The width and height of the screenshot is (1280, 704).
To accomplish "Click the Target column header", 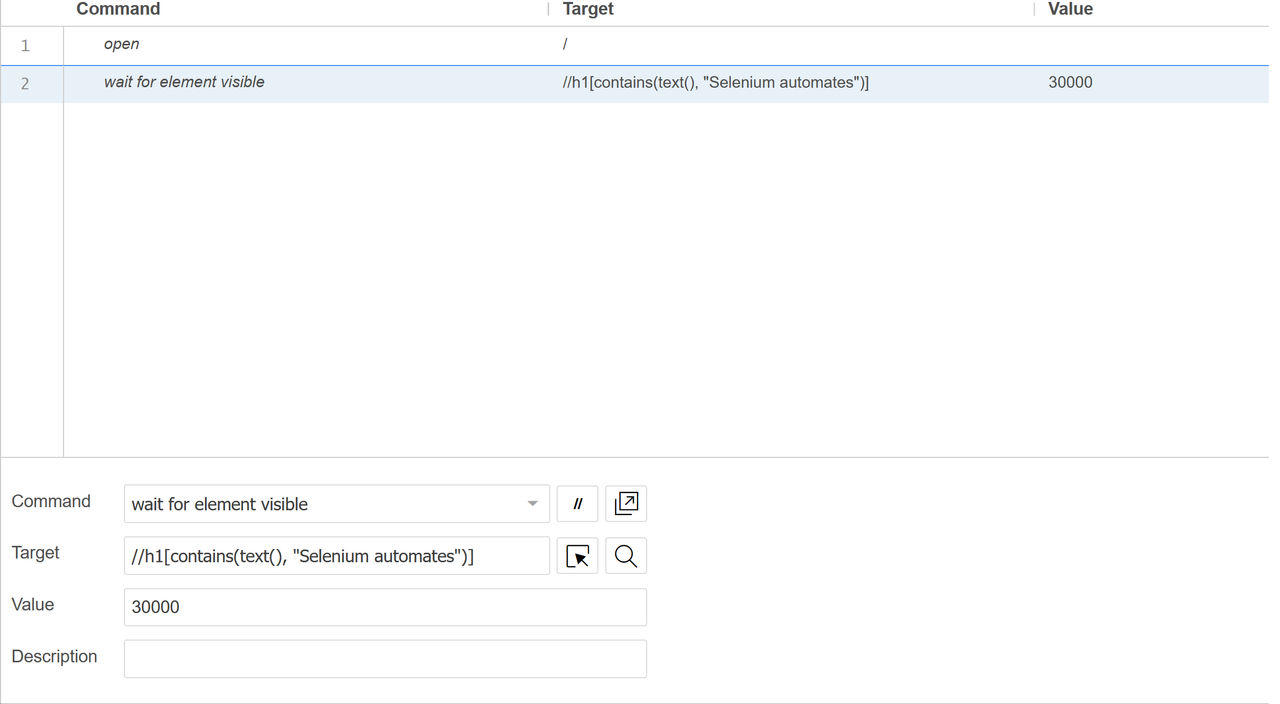I will click(x=588, y=9).
